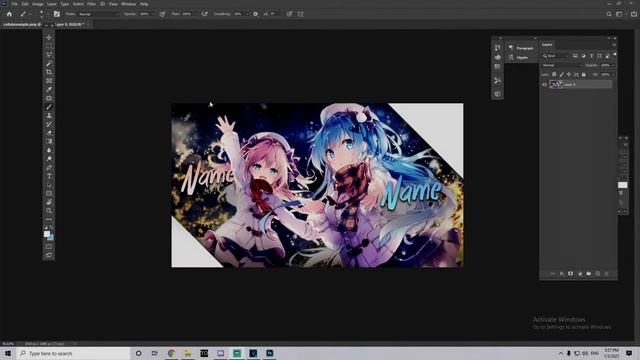Select the Frame tool
The height and width of the screenshot is (360, 640).
[x=49, y=80]
